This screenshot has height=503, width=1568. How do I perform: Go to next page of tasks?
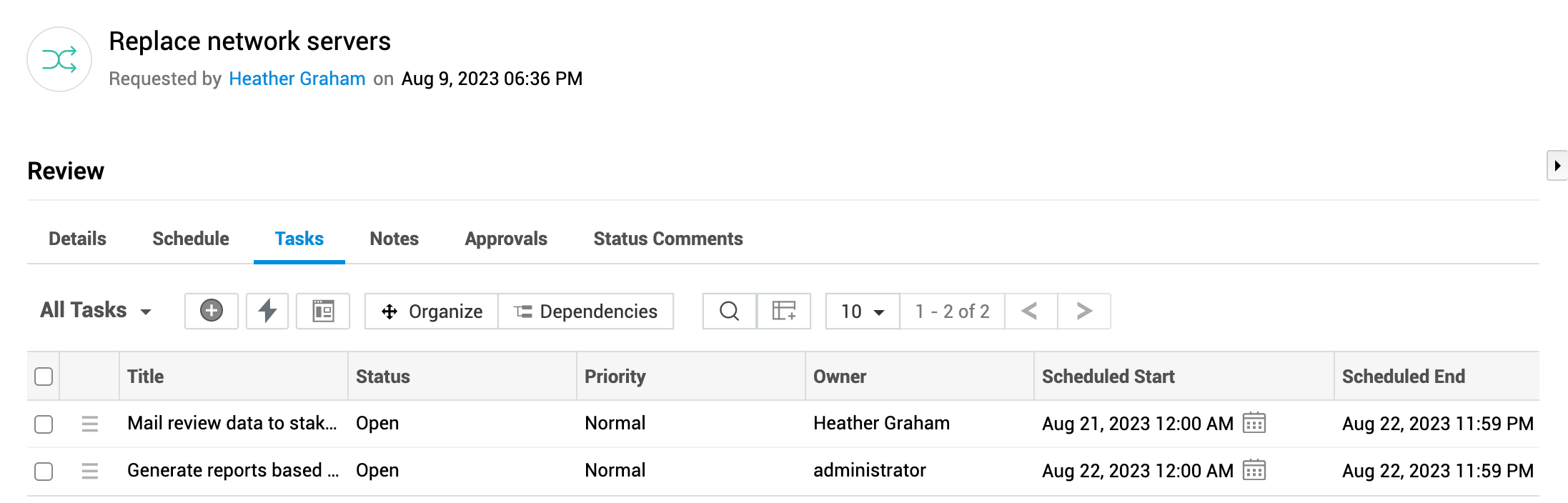pos(1084,311)
